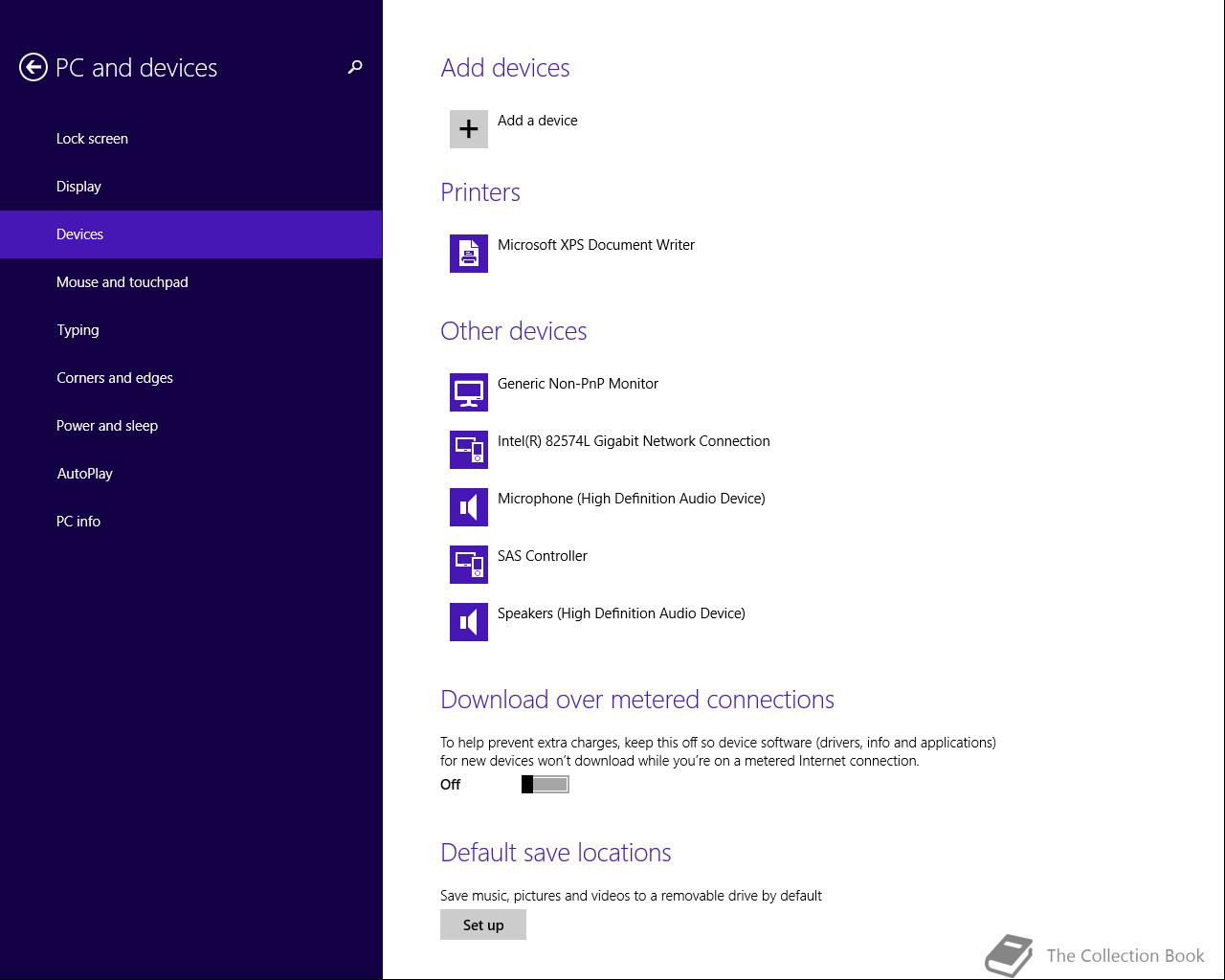Click the SAS Controller device icon

(469, 565)
